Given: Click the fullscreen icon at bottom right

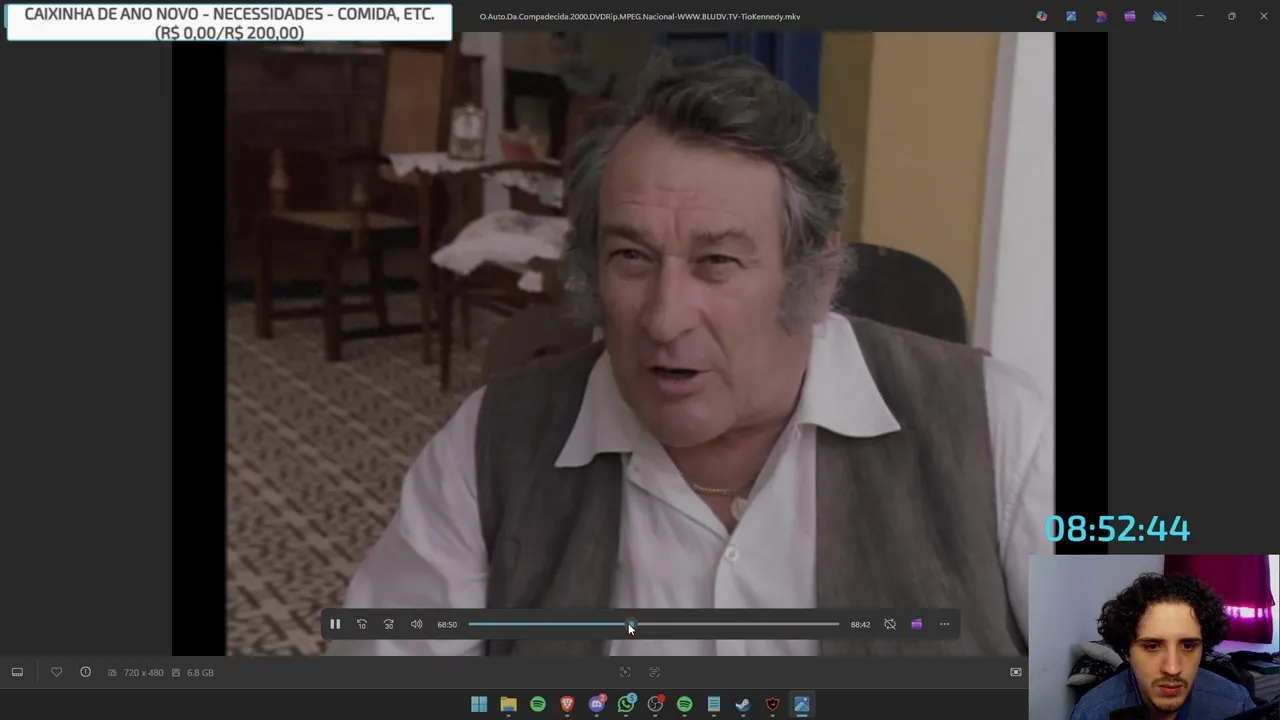Looking at the screenshot, I should [x=1016, y=672].
